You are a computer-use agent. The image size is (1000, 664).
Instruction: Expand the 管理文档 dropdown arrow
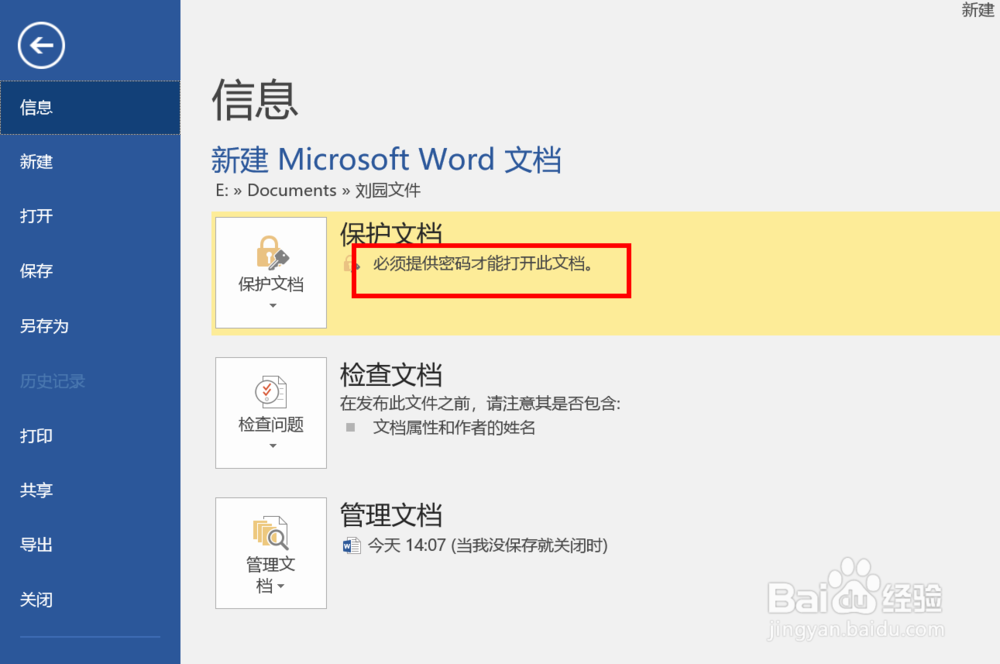281,586
